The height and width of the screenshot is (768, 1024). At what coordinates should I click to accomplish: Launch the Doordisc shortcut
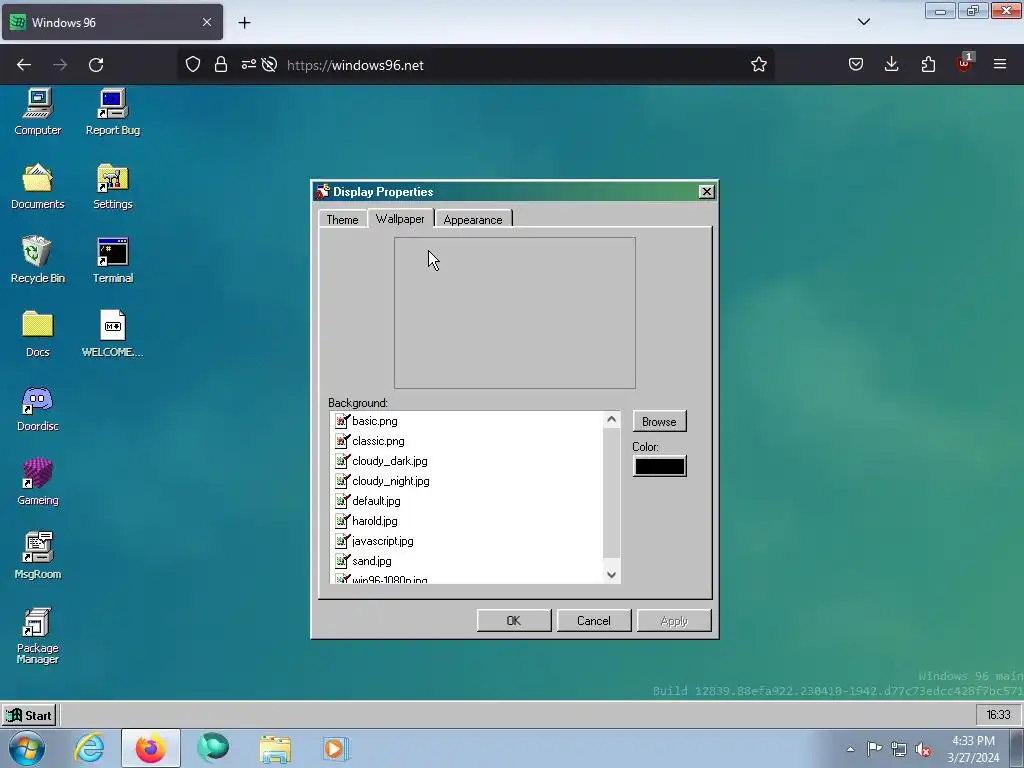[x=38, y=408]
